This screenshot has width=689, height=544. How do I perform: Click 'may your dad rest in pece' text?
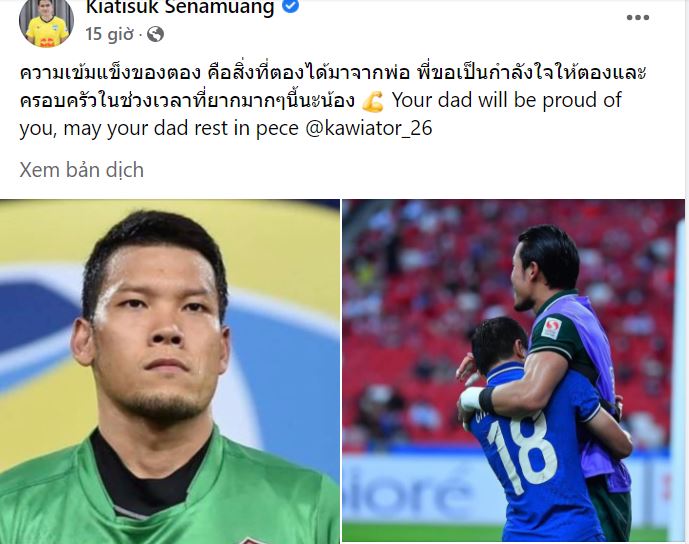tap(181, 128)
